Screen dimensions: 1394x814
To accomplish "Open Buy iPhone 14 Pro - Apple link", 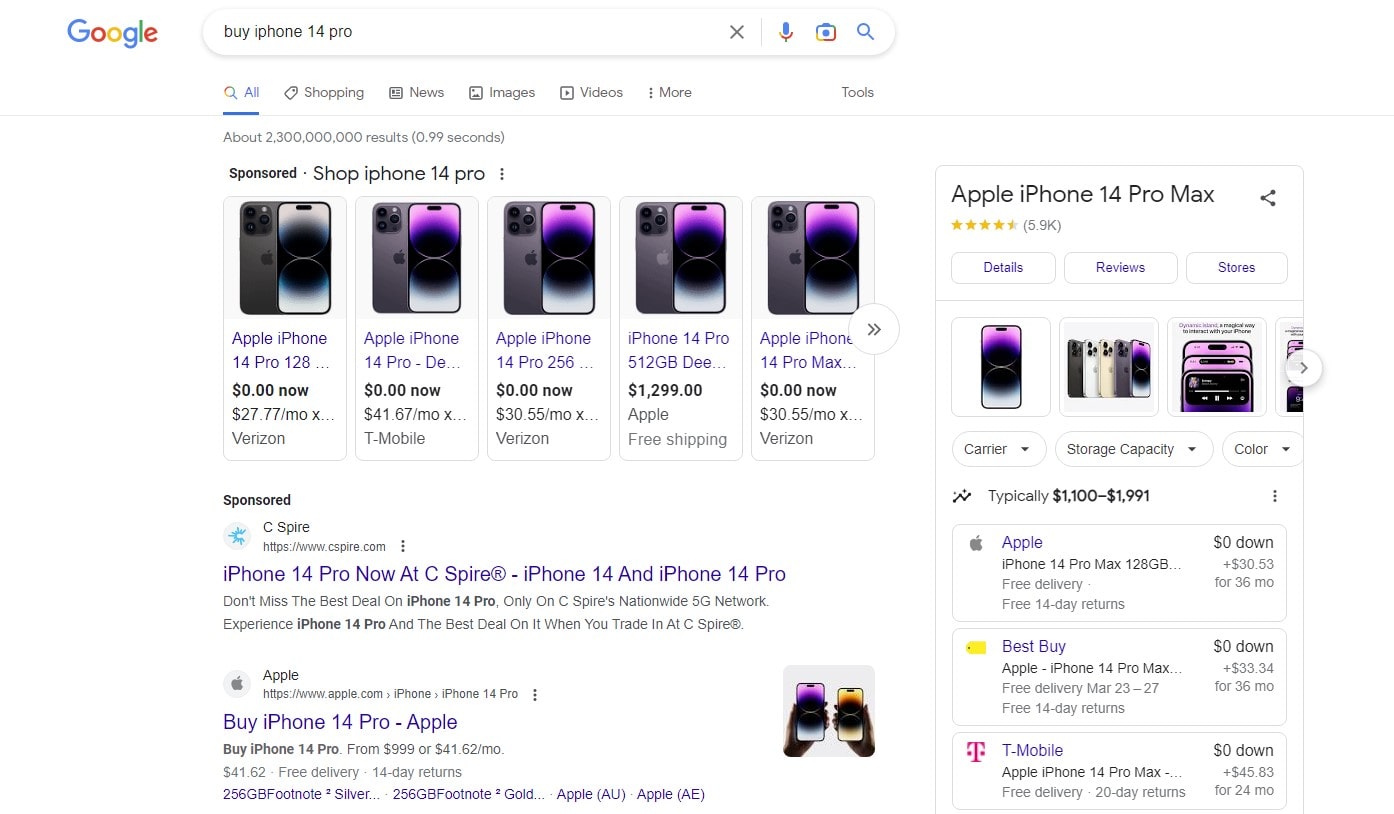I will pos(340,722).
